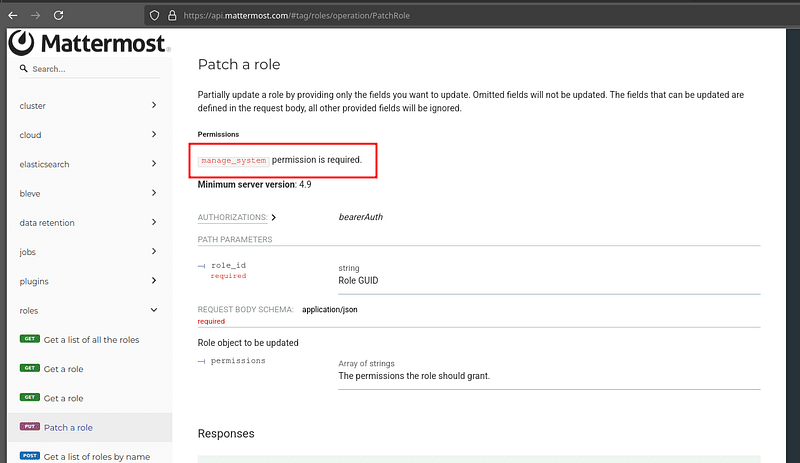
Task: Expand the jobs section chevron
Action: coord(154,251)
